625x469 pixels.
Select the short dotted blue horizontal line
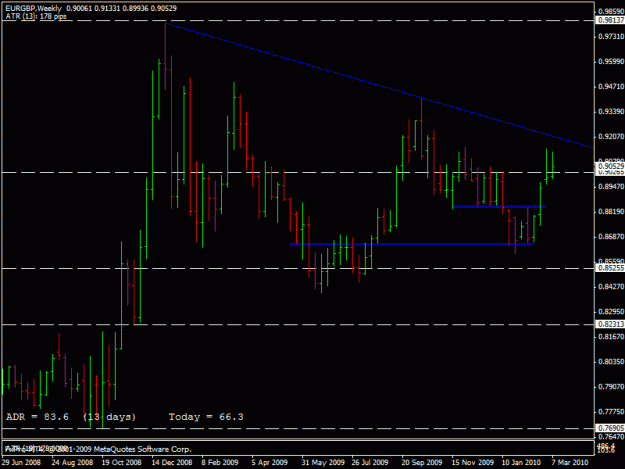(499, 206)
